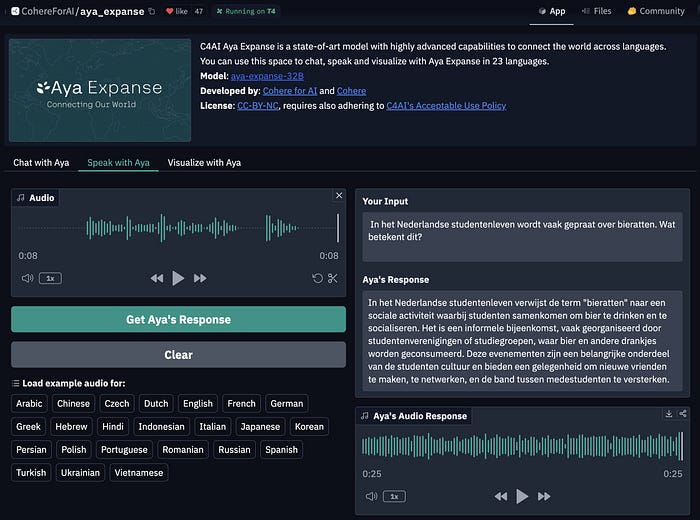This screenshot has width=700, height=520.
Task: Mute the input Audio volume icon
Action: click(x=27, y=278)
